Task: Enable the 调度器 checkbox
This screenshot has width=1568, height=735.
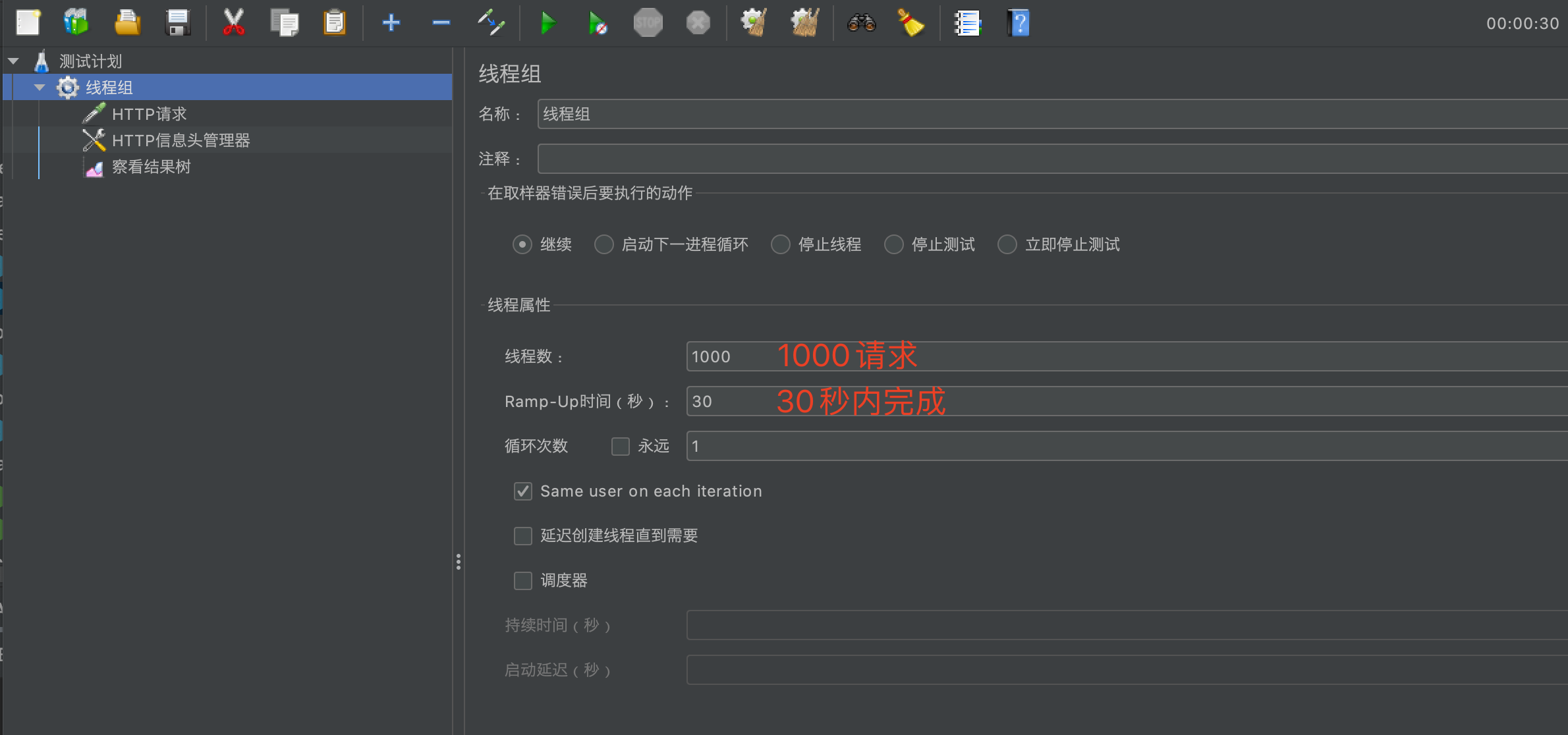Action: pos(522,580)
